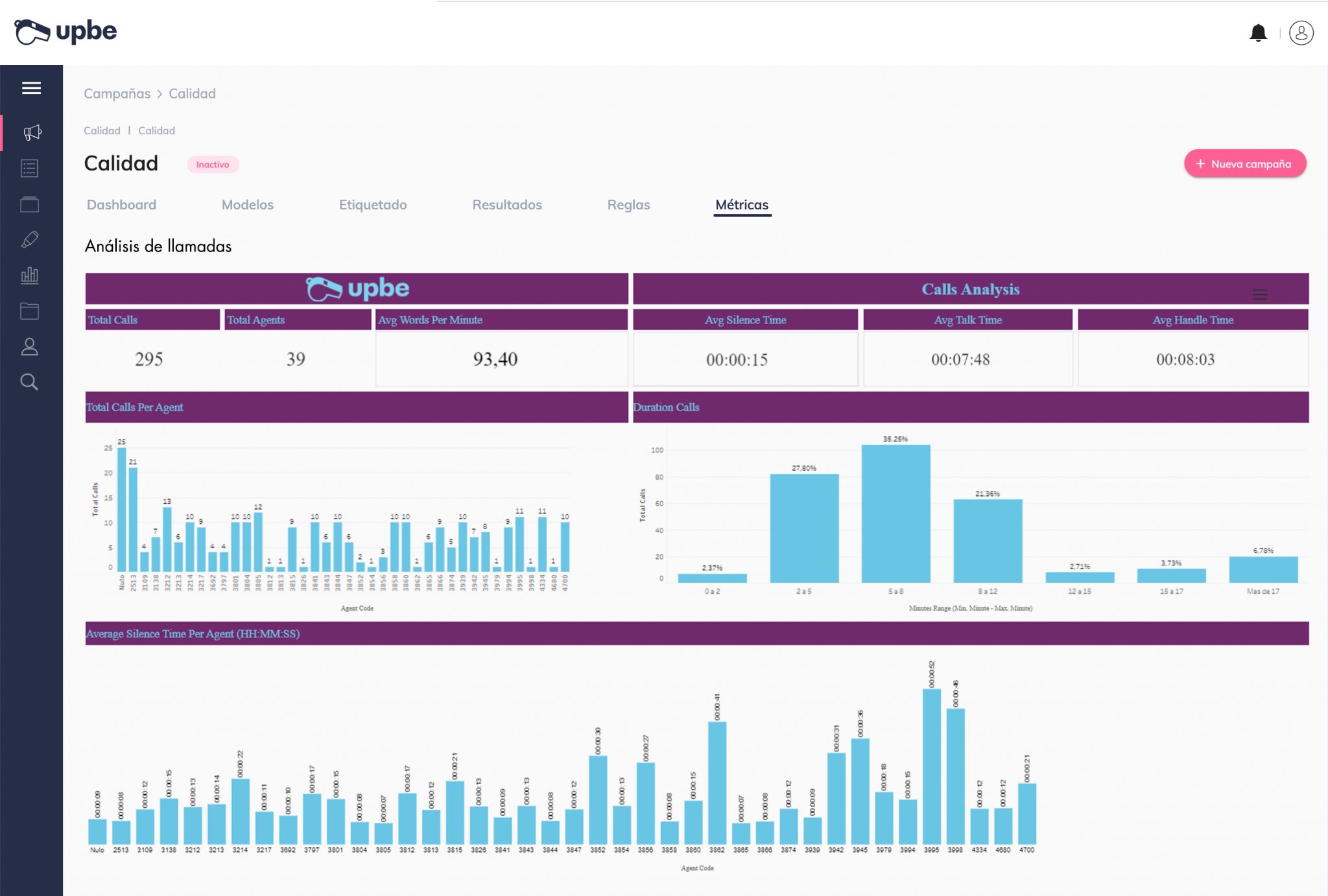Click the search magnifier sidebar icon
1328x896 pixels.
(30, 382)
